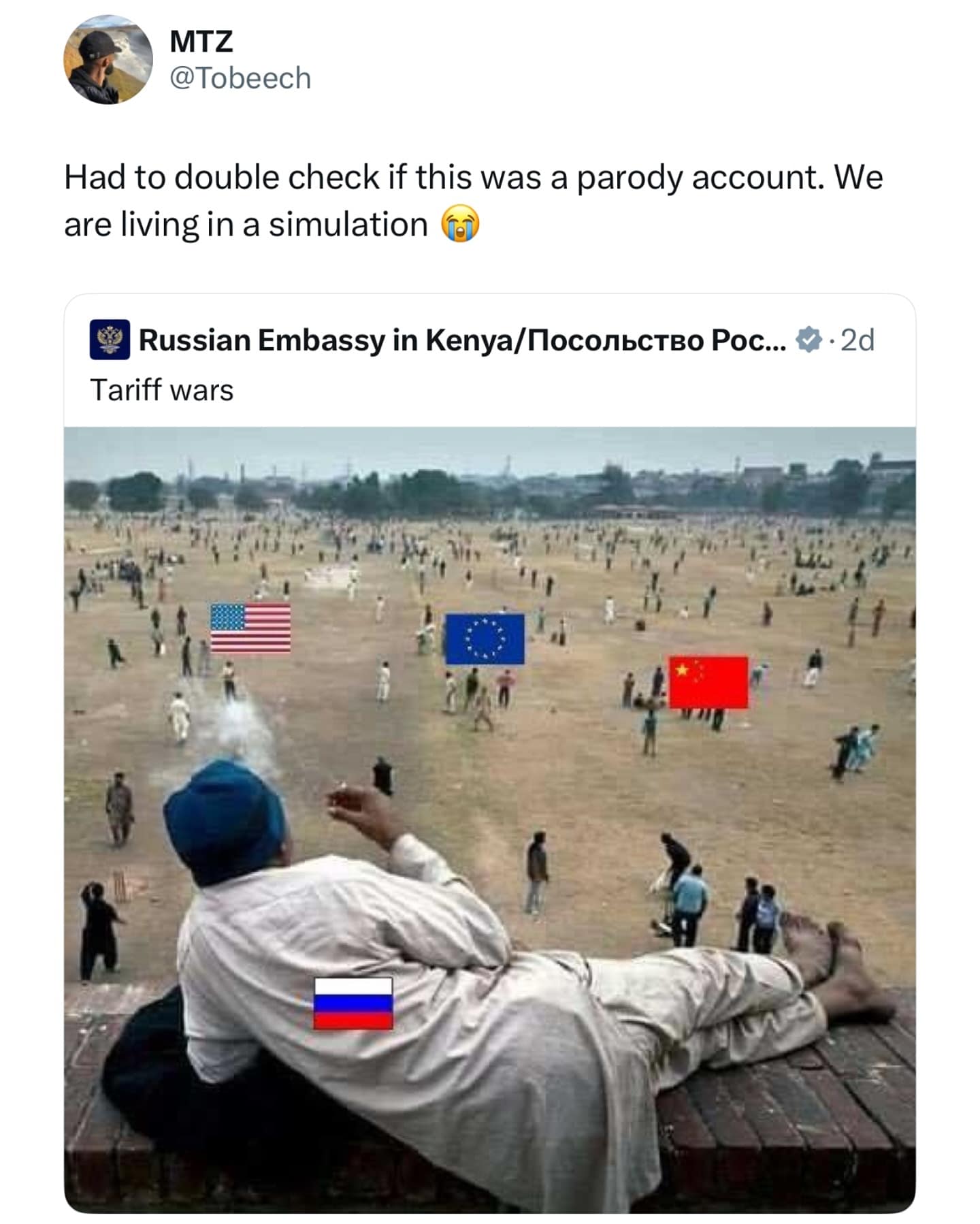This screenshot has width=980, height=1224.
Task: Click the Russian tricolor flag on man
Action: [353, 1003]
